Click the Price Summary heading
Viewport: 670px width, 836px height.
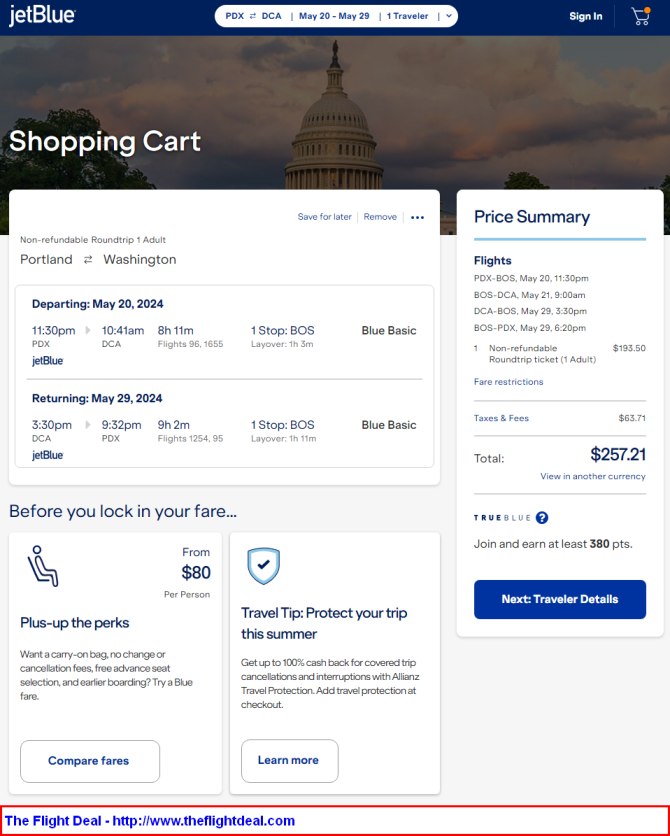point(532,217)
